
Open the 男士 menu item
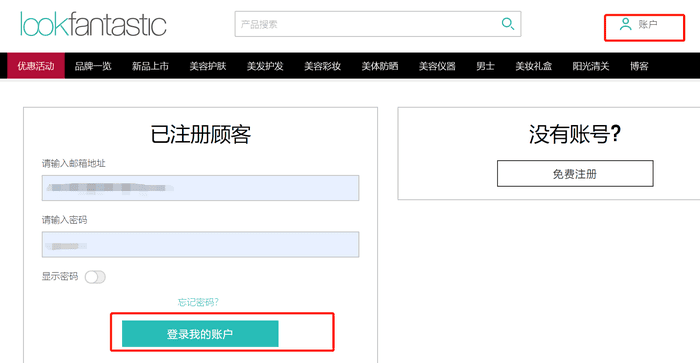485,66
